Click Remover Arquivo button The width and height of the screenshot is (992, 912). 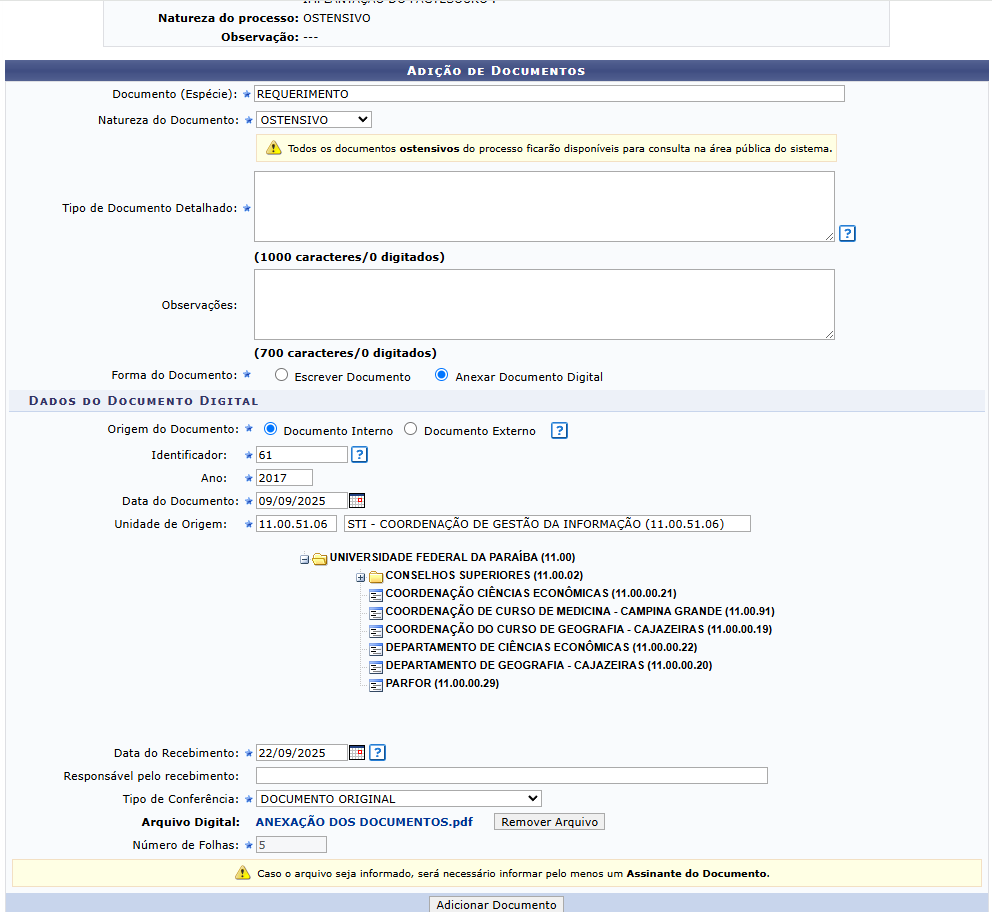(549, 822)
